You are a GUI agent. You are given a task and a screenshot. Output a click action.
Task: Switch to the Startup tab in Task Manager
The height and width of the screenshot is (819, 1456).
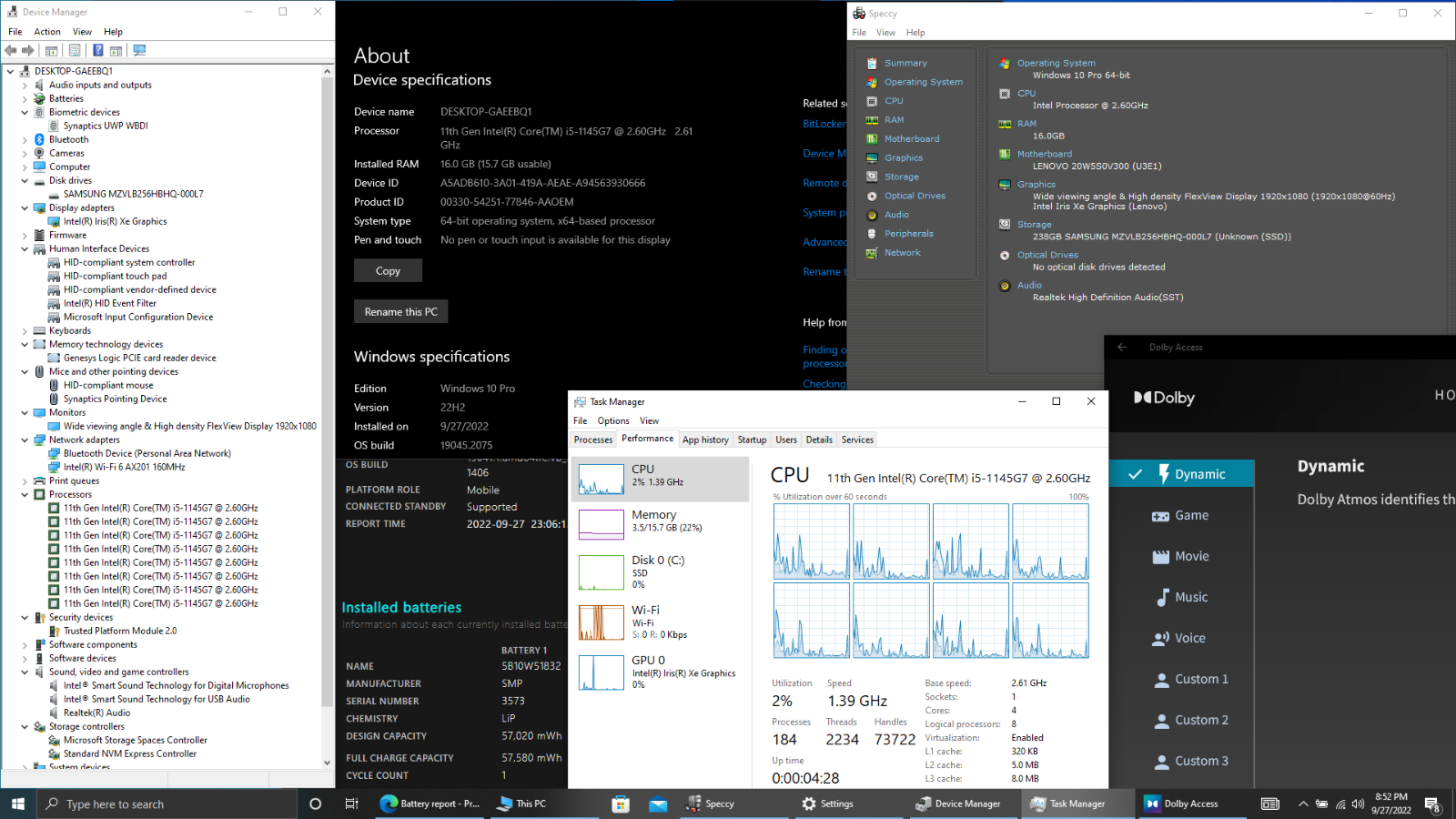(x=752, y=440)
